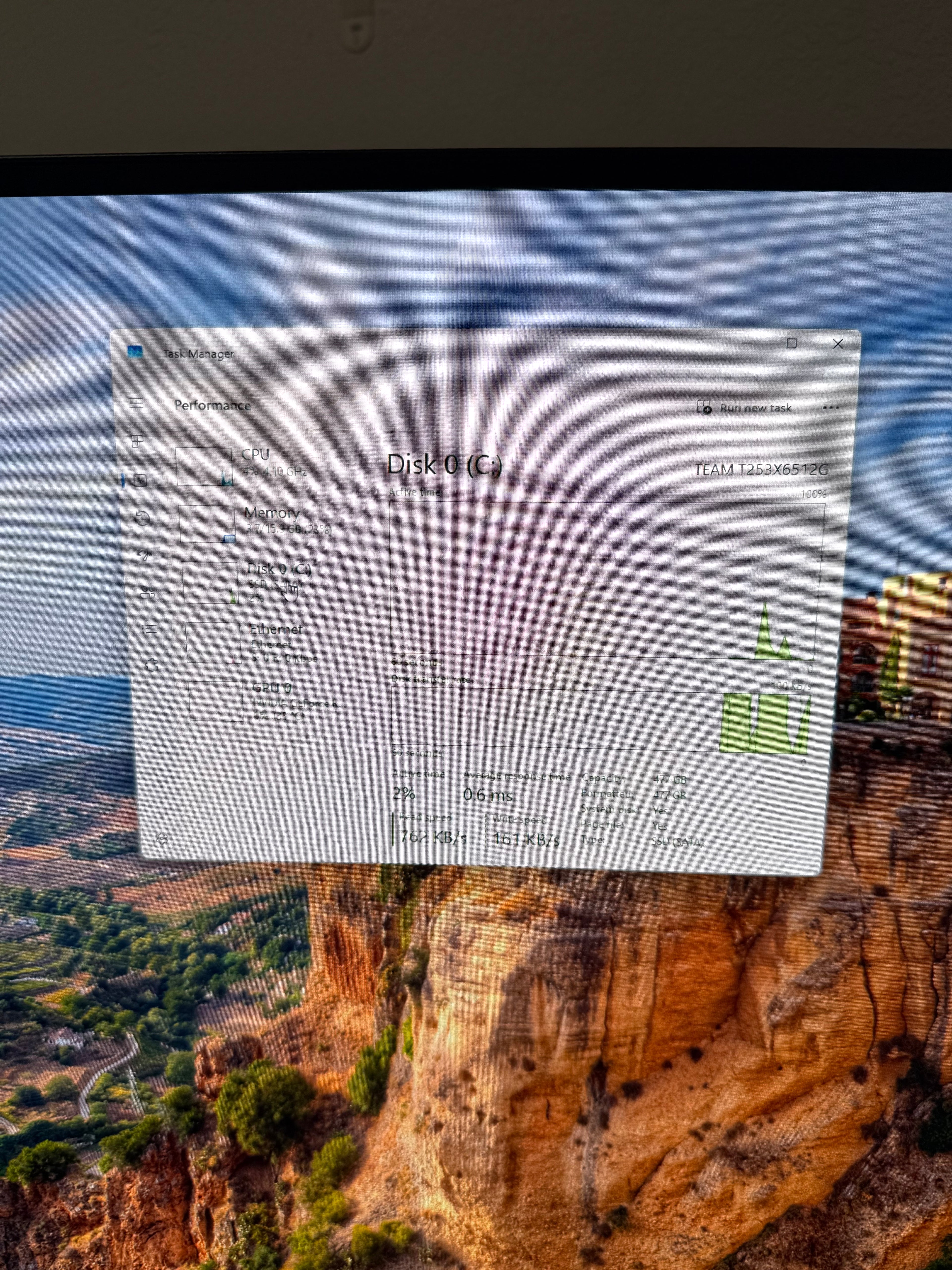Click the 2% Active time value
This screenshot has height=1270, width=952.
(x=403, y=794)
